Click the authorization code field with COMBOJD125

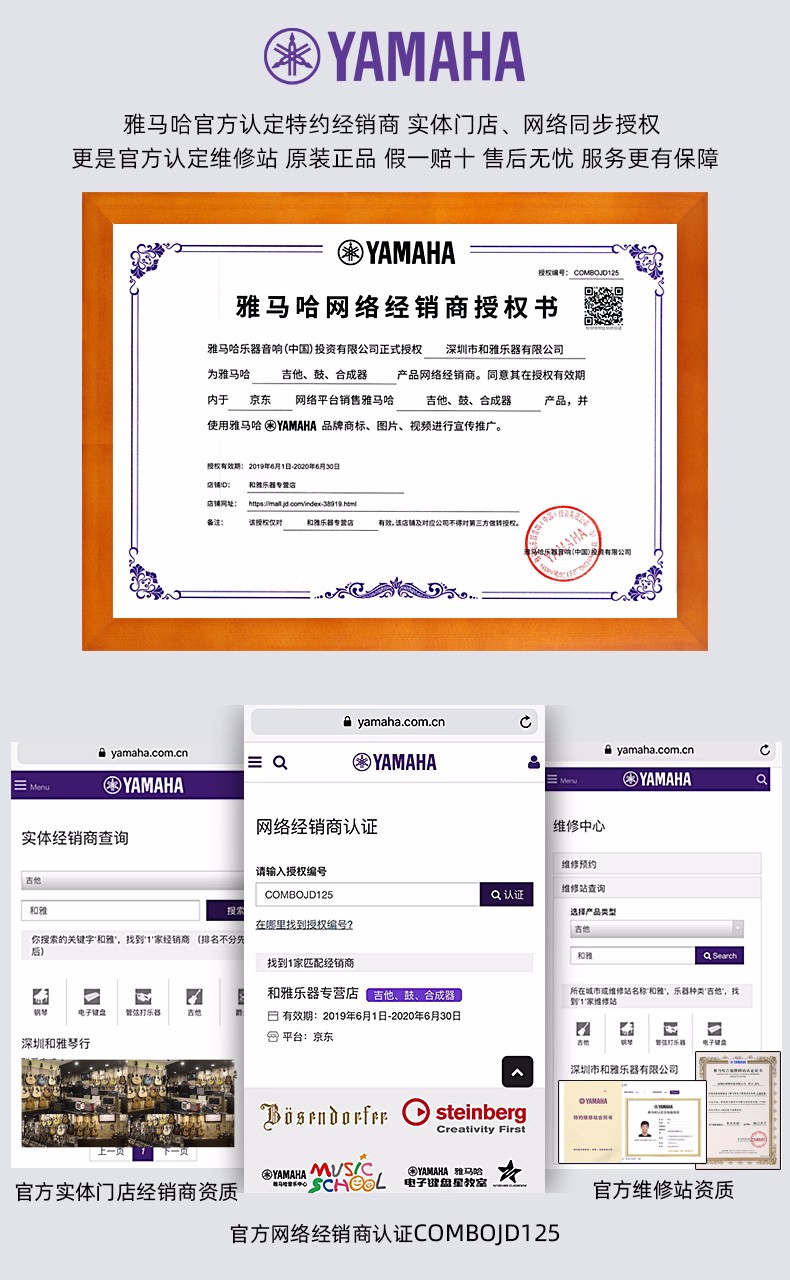pos(368,894)
